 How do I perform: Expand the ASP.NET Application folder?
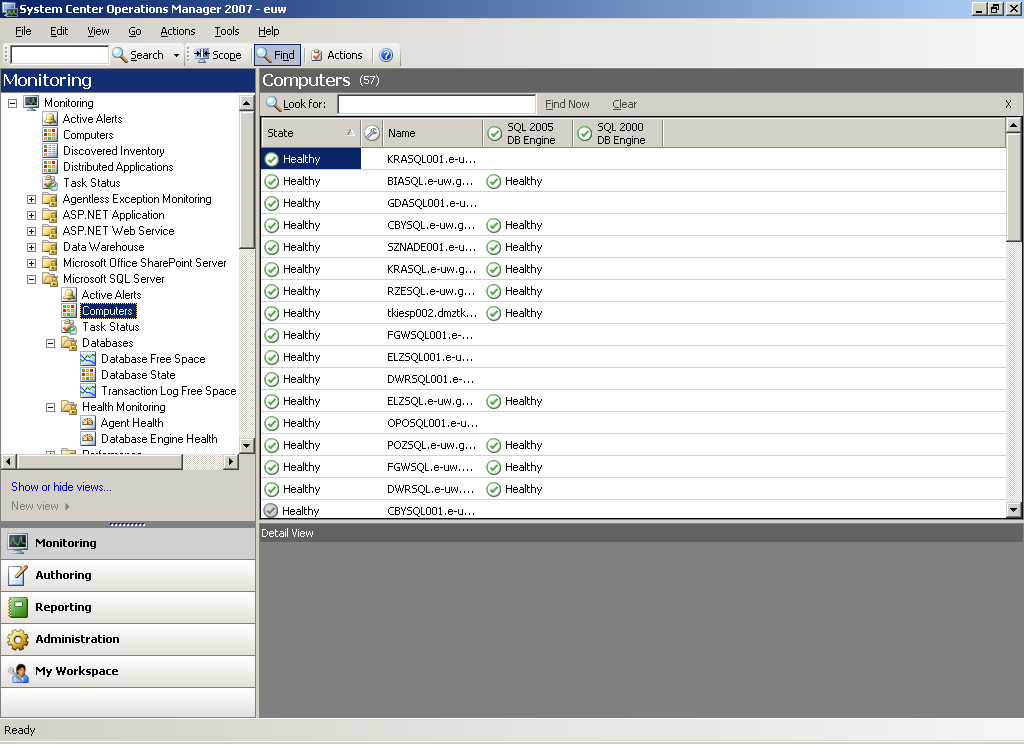(31, 215)
